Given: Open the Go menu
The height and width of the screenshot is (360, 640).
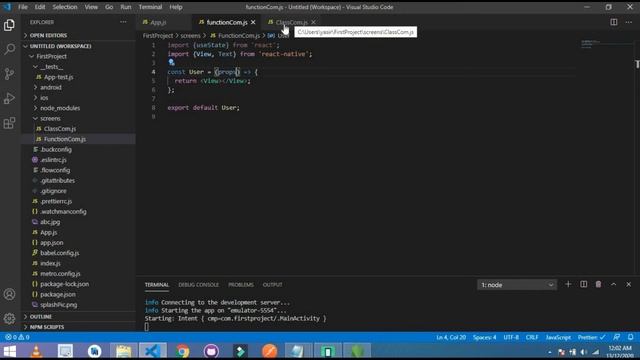Looking at the screenshot, I should coord(109,7).
